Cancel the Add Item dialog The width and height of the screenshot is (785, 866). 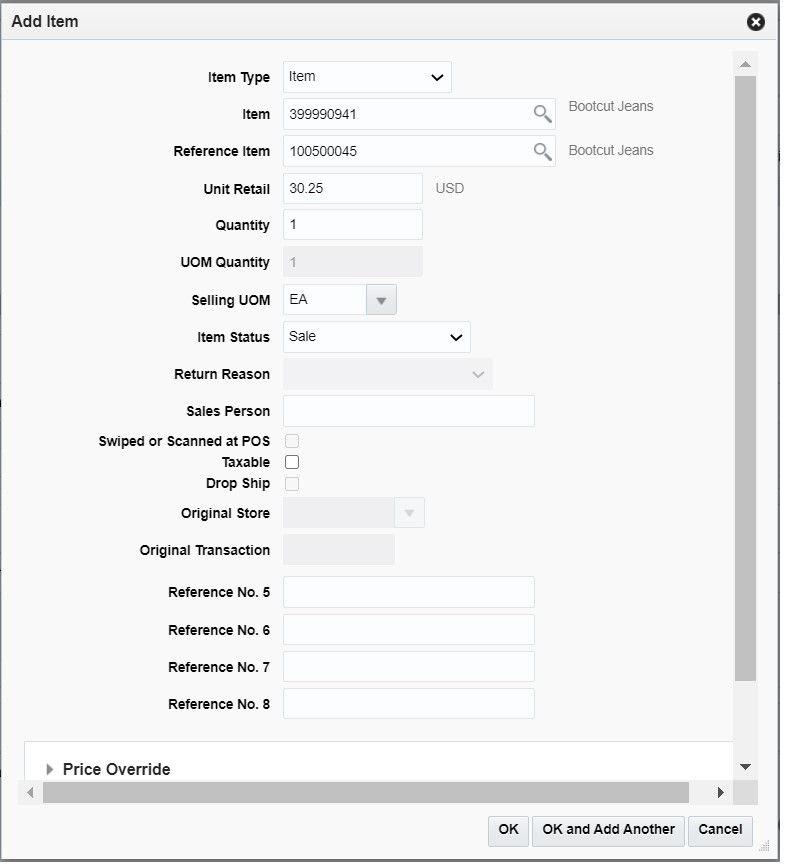(x=720, y=831)
